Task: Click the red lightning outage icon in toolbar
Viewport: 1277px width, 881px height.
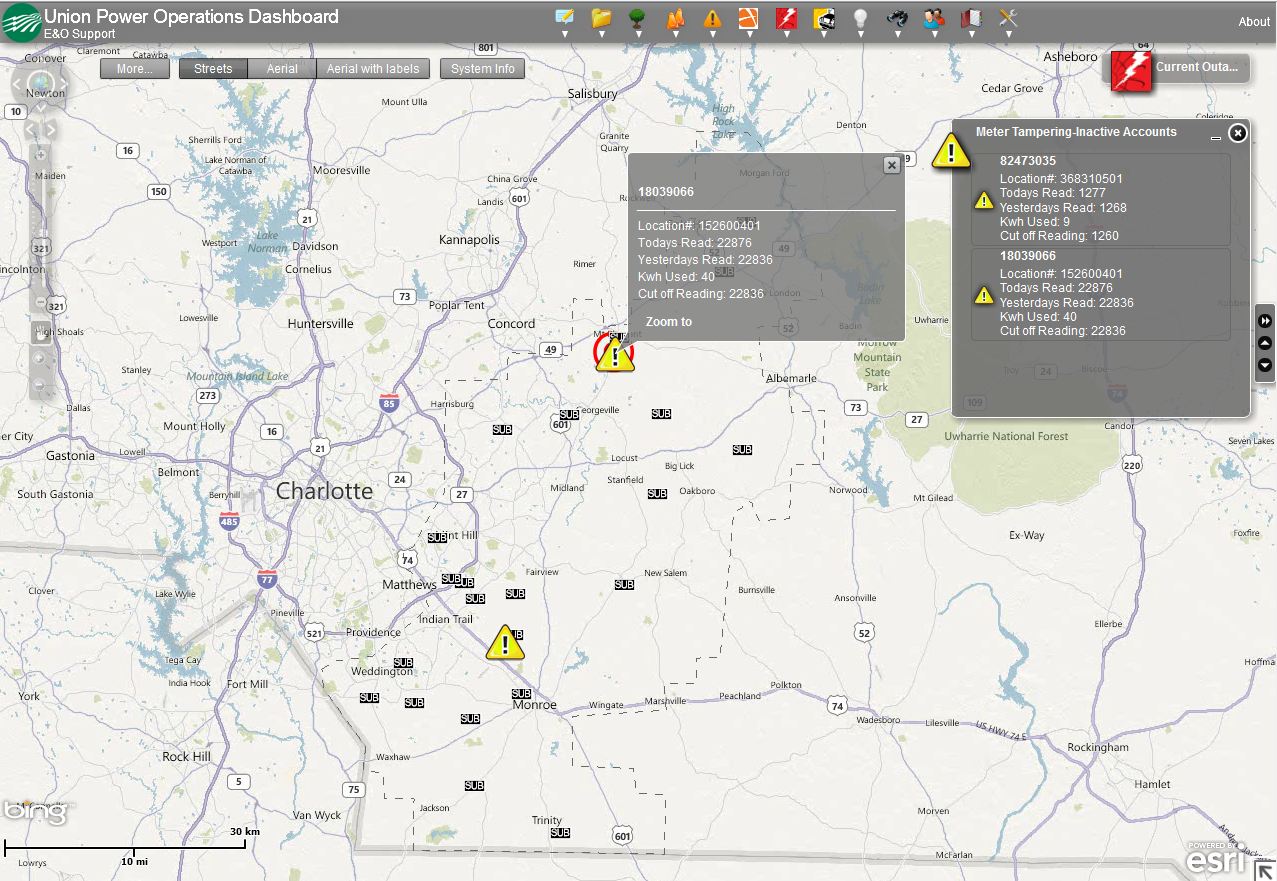Action: tap(786, 18)
